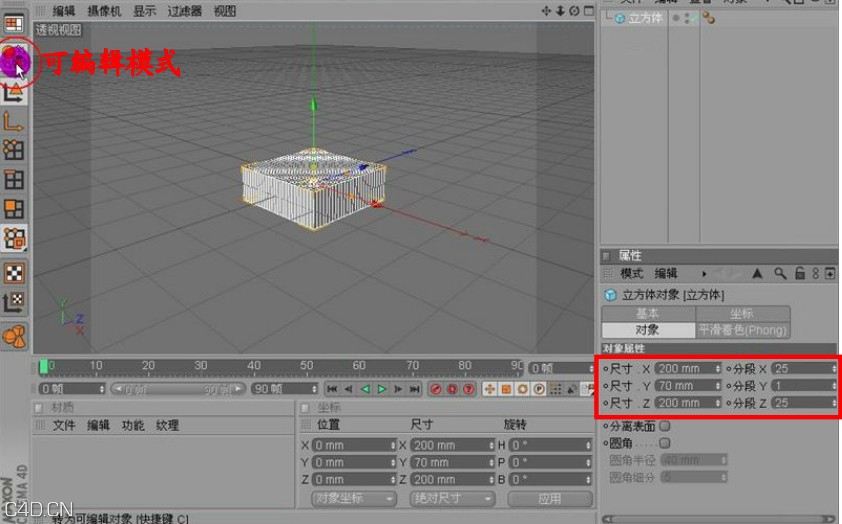The width and height of the screenshot is (842, 524).
Task: Click viewport rotate-camera icon
Action: (x=574, y=11)
